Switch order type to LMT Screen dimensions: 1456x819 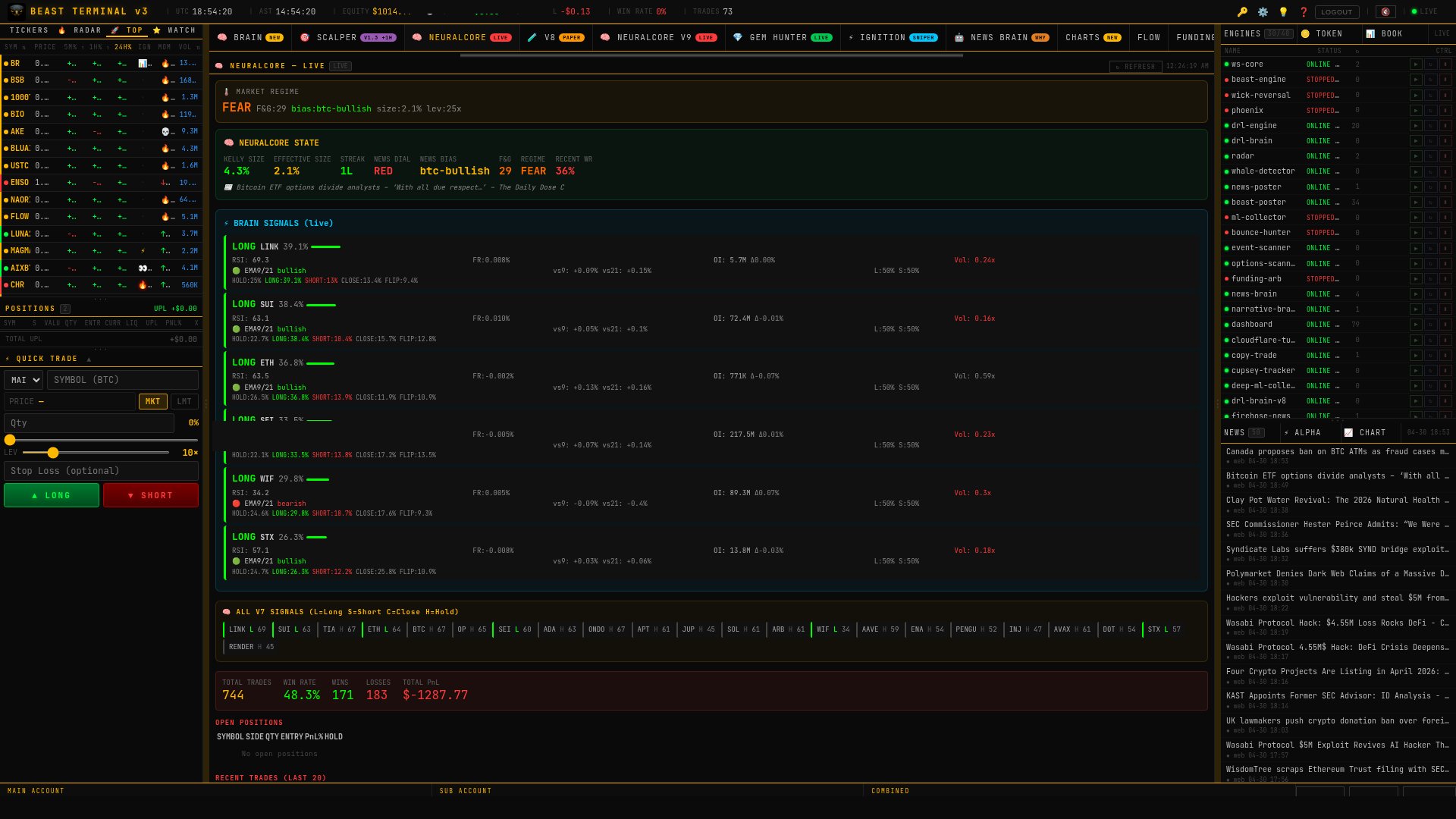pos(184,402)
